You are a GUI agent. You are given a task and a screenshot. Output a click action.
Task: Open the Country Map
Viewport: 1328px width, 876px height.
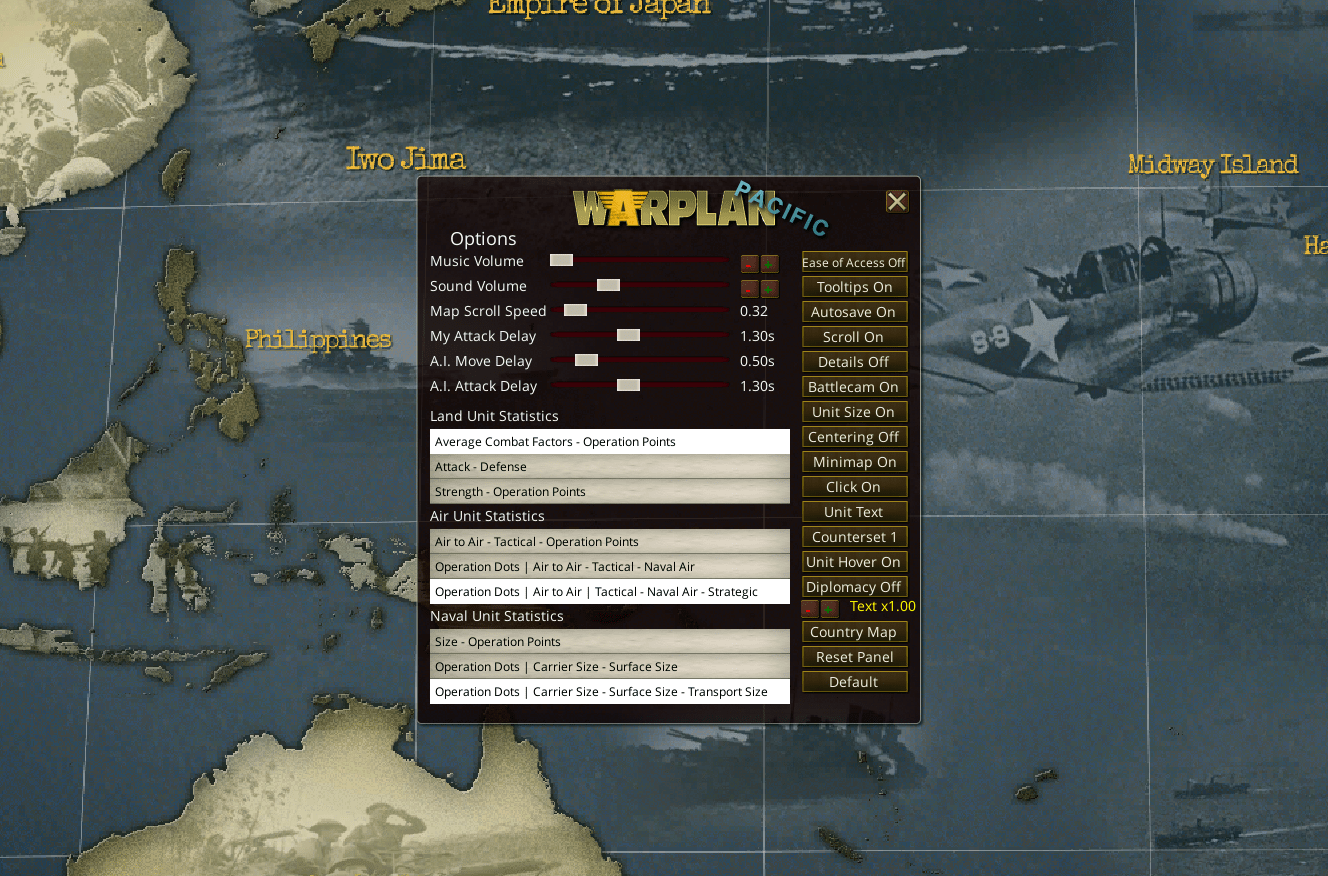854,632
